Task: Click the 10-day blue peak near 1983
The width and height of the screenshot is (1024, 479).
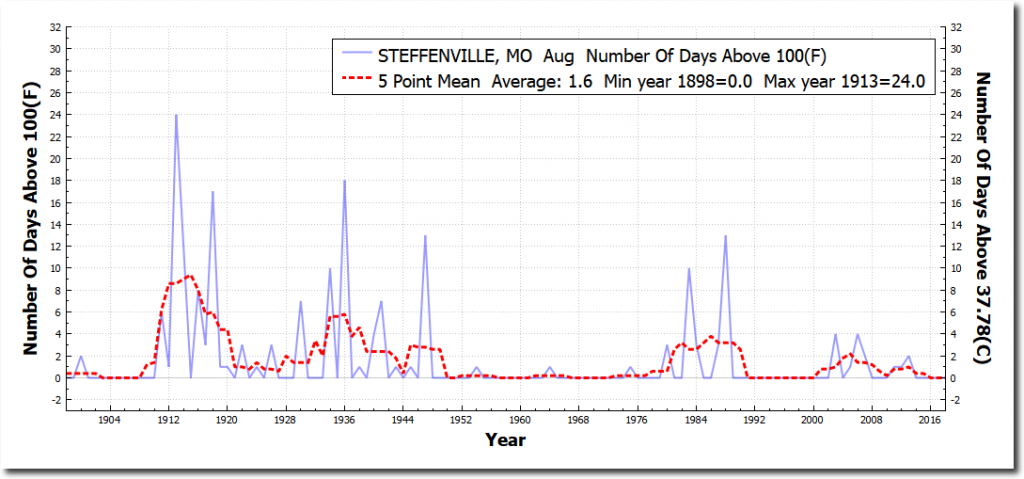Action: pos(689,269)
